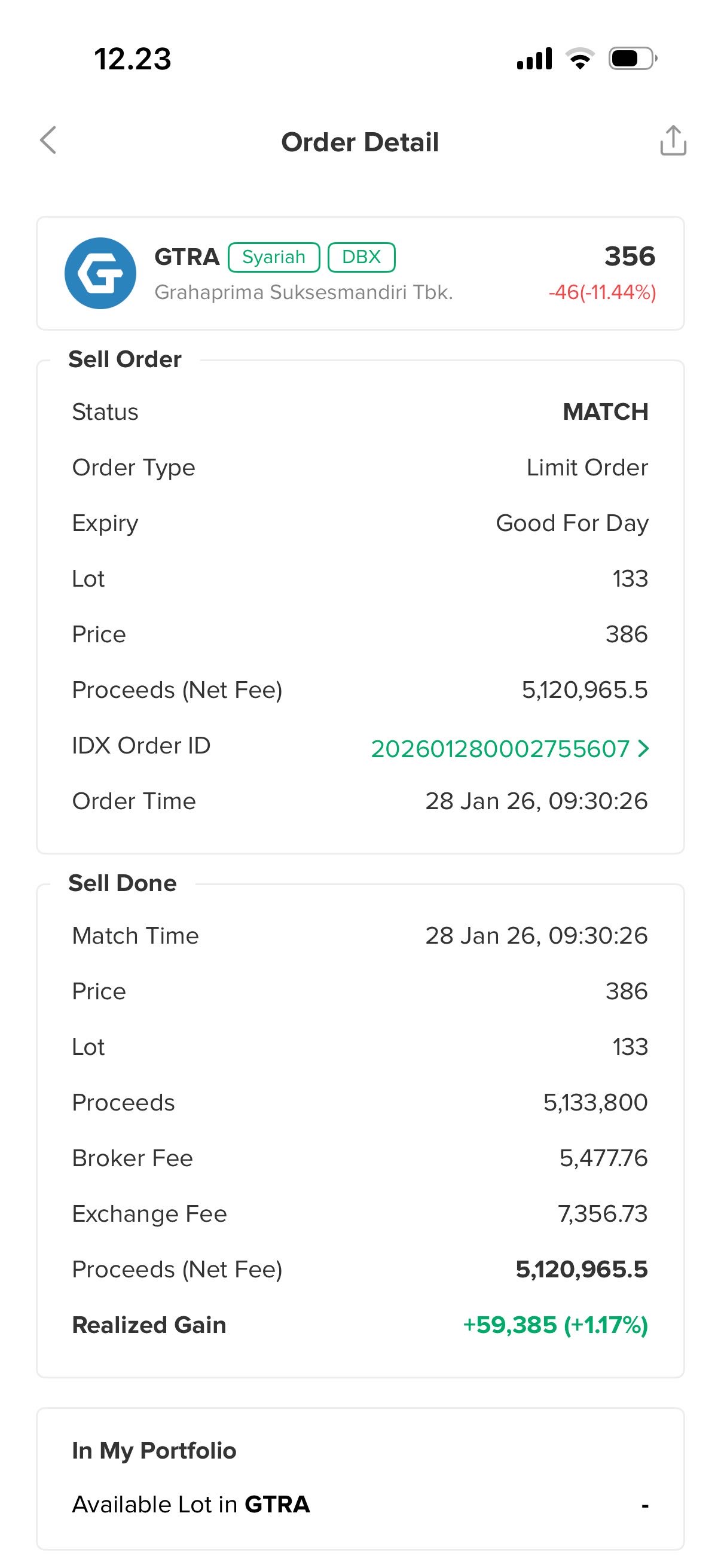This screenshot has width=721, height=1568.
Task: Tap the MATCH status value
Action: [x=606, y=412]
